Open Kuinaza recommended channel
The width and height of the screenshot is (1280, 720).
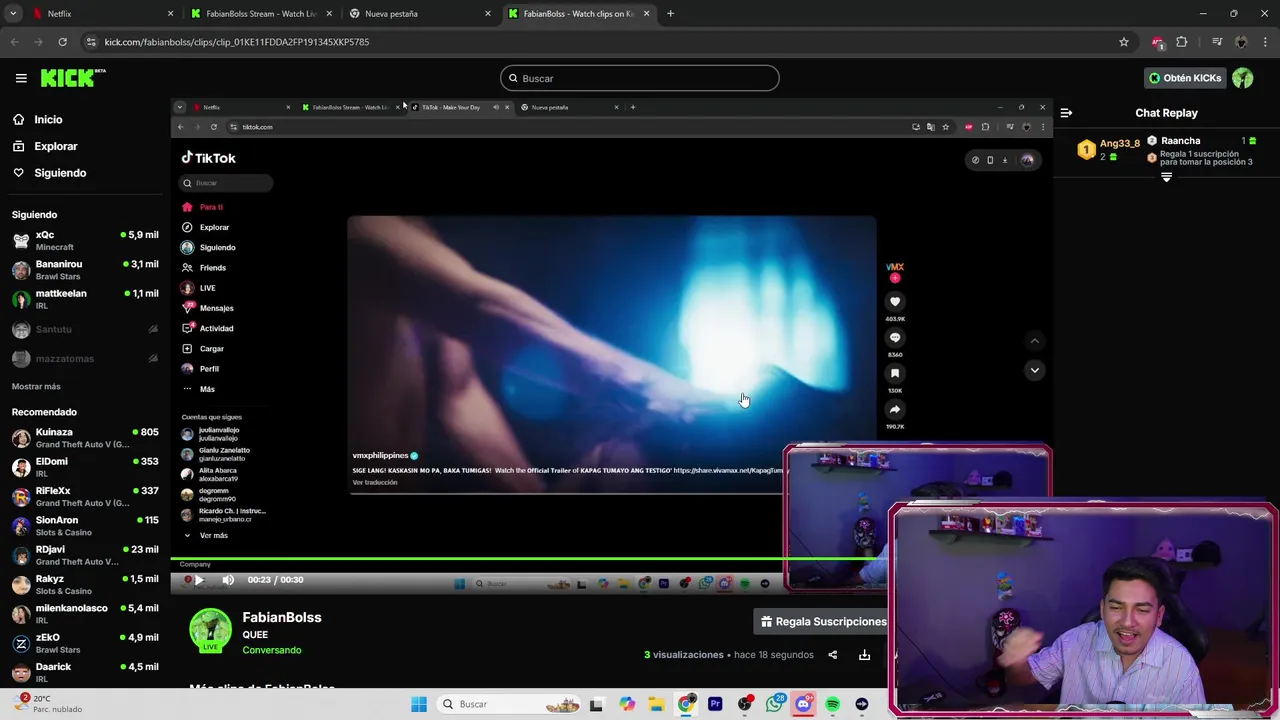[x=85, y=438]
